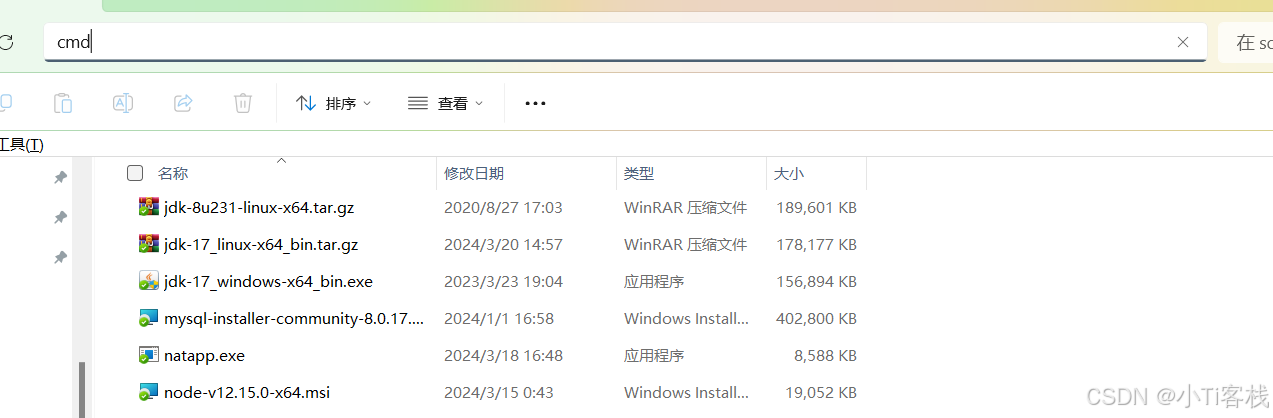Image resolution: width=1273 pixels, height=418 pixels.
Task: Click the natapp.exe file icon
Action: click(148, 355)
